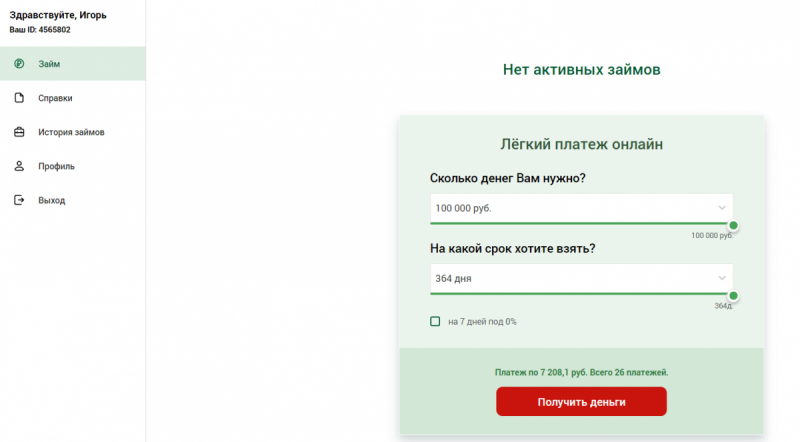The height and width of the screenshot is (442, 800).
Task: Click the logout arrow icon beside Выход
Action: (x=19, y=200)
